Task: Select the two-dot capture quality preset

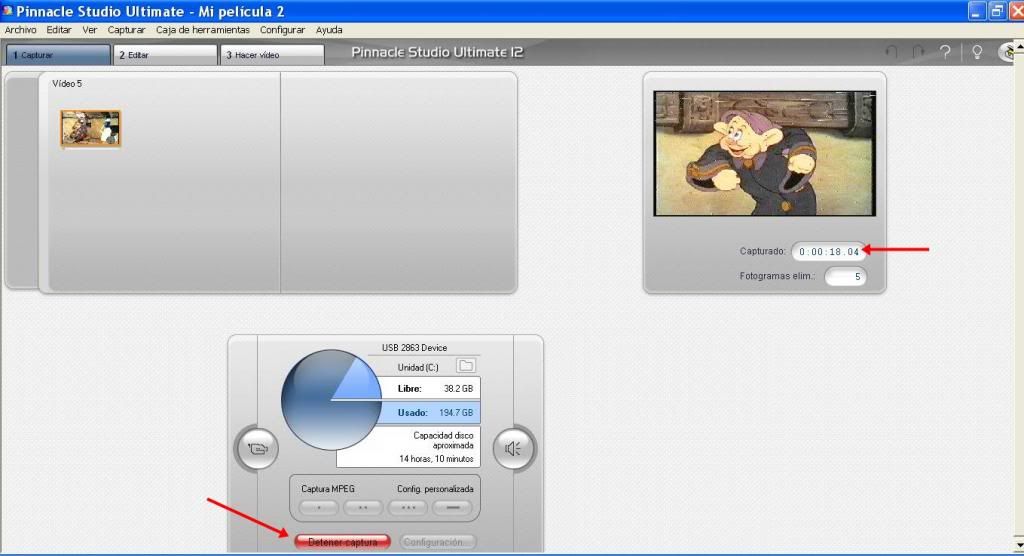Action: [x=362, y=507]
